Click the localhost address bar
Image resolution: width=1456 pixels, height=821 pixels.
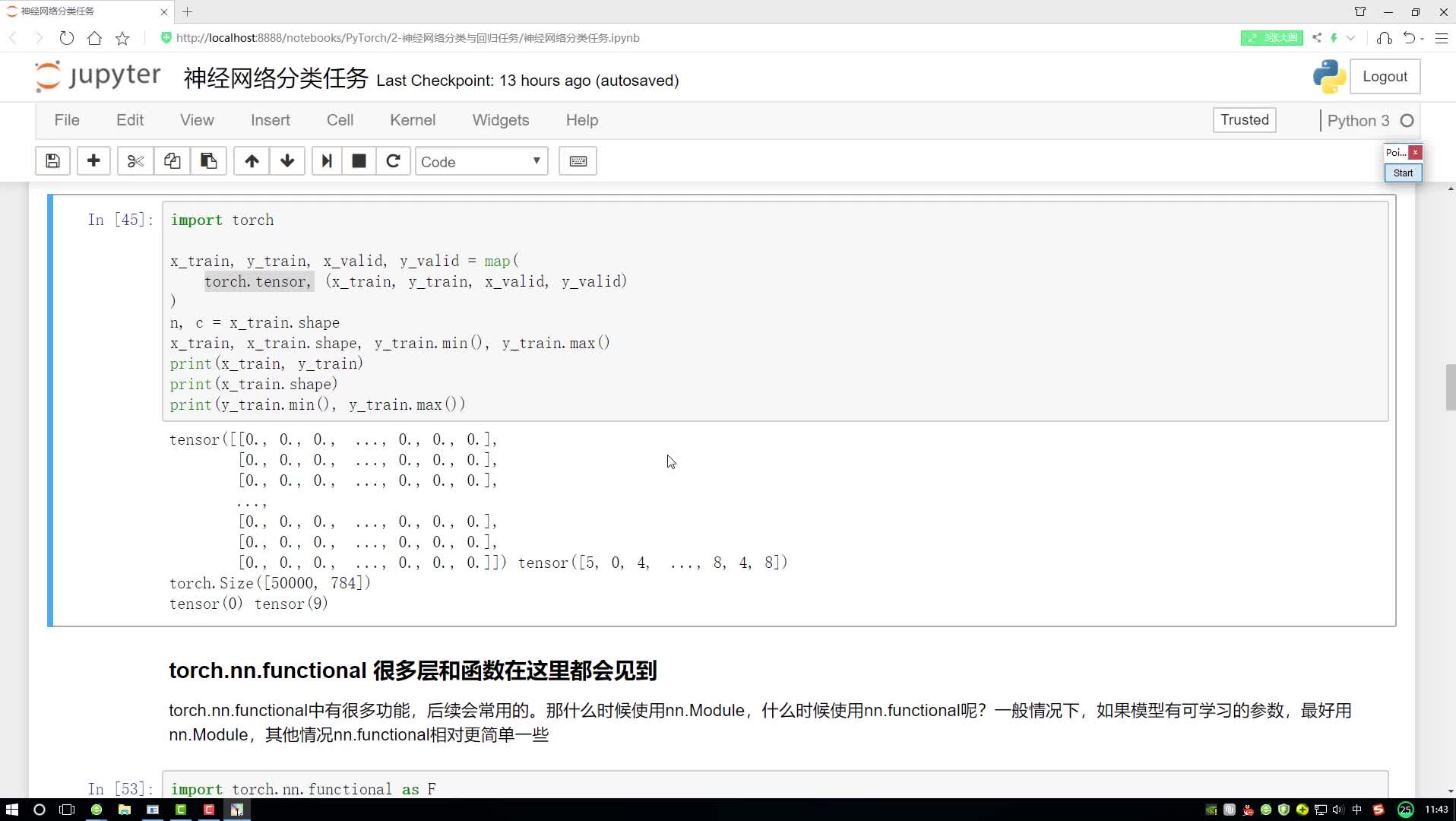(407, 38)
